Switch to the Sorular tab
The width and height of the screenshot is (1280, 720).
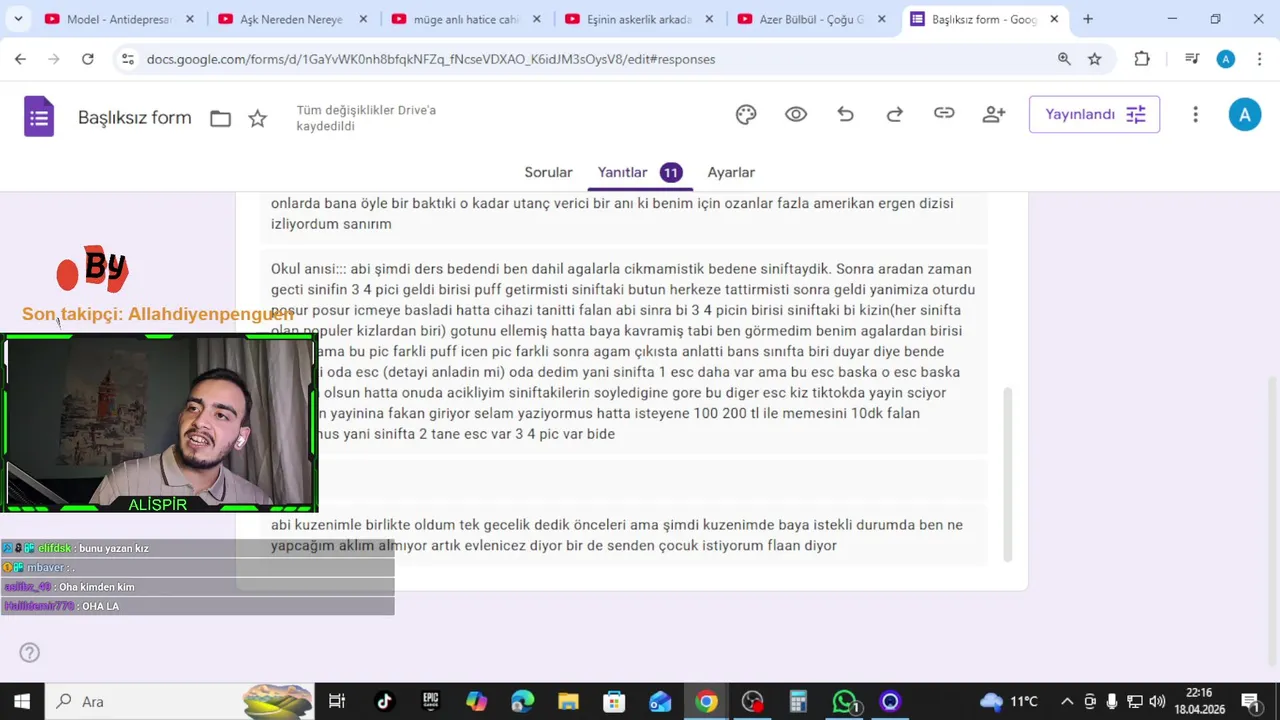pyautogui.click(x=548, y=172)
